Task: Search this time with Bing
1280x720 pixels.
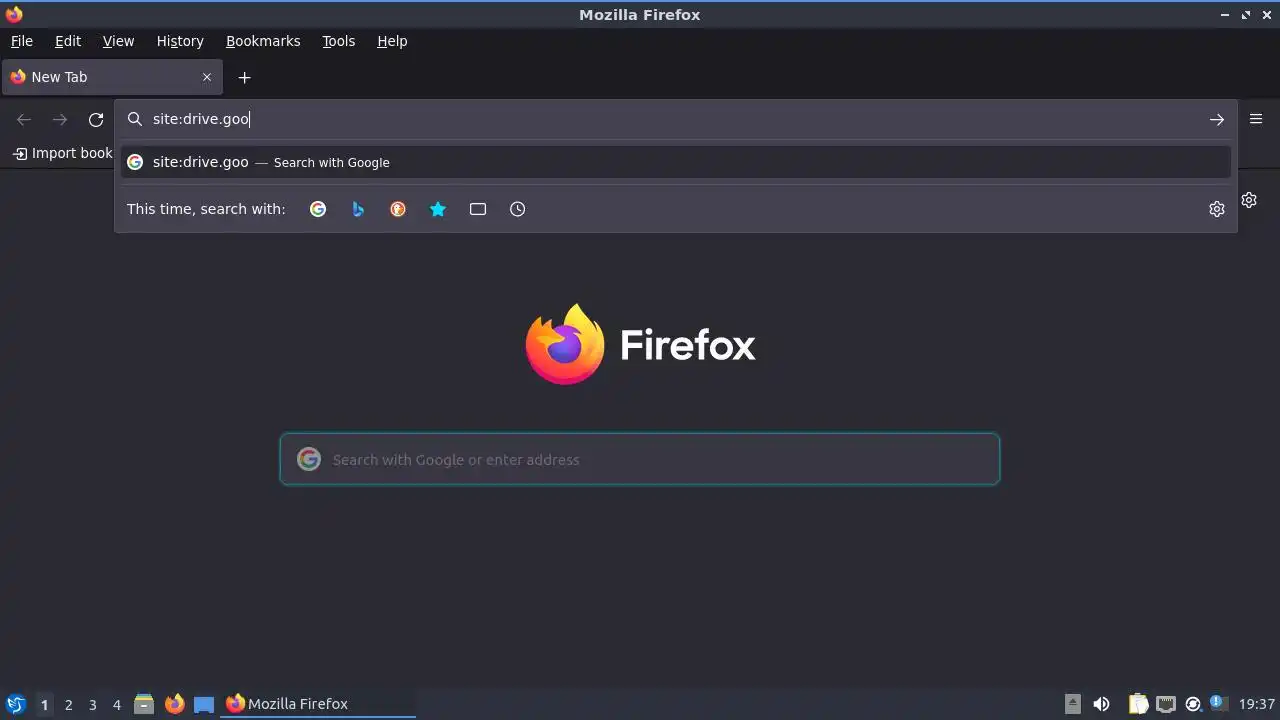Action: (x=358, y=209)
